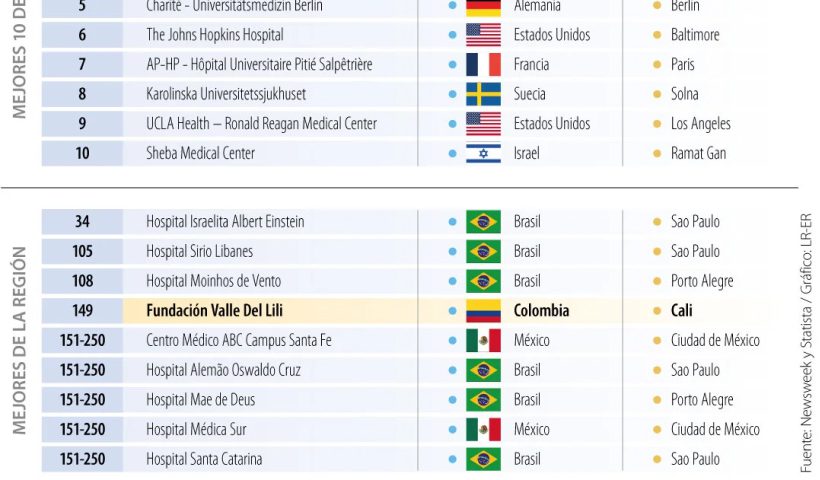Click Brazil flag in Hospital Moinhos de Vento row

tap(483, 281)
